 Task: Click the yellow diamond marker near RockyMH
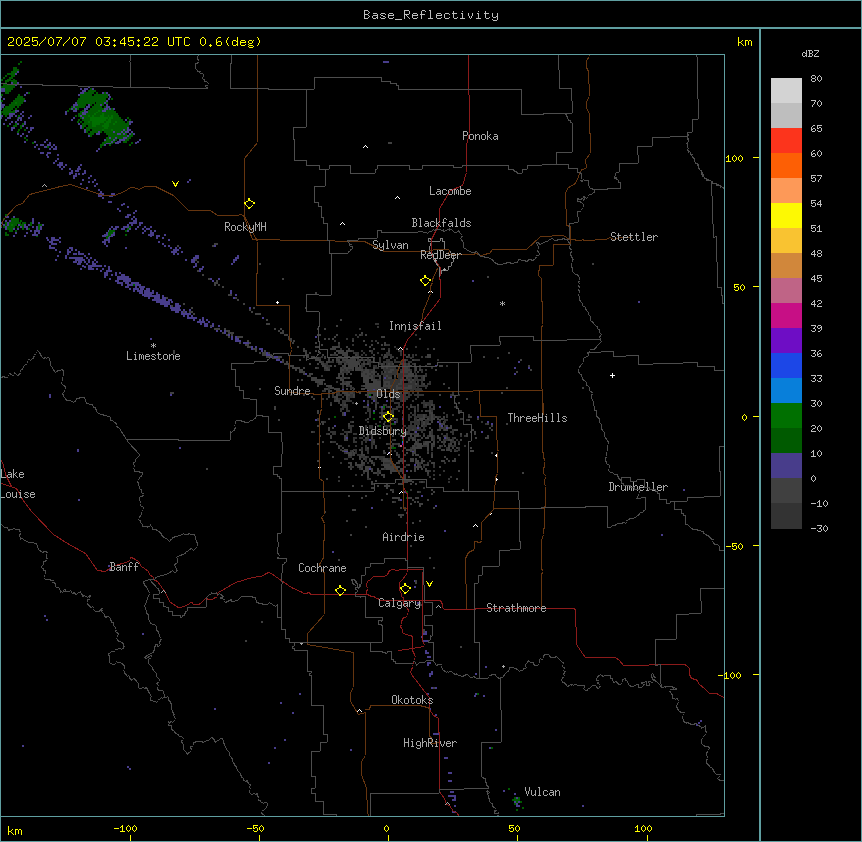249,204
